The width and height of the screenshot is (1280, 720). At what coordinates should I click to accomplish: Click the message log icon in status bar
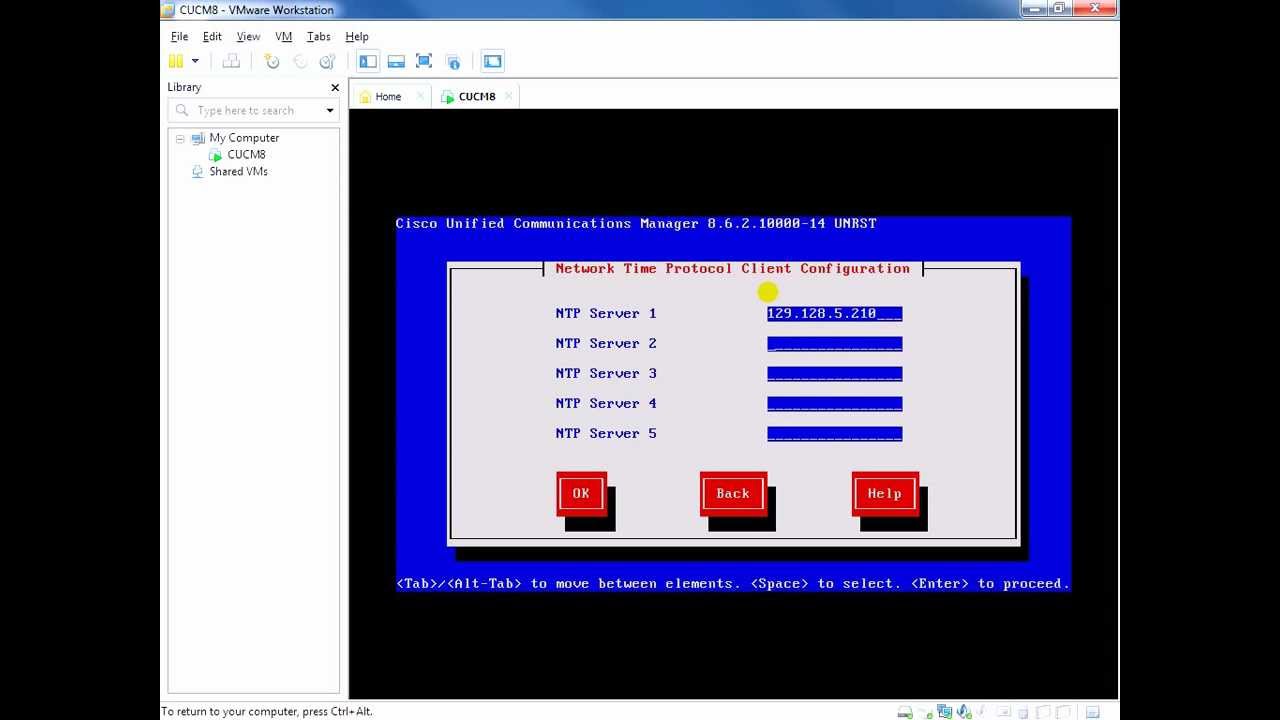[1093, 712]
